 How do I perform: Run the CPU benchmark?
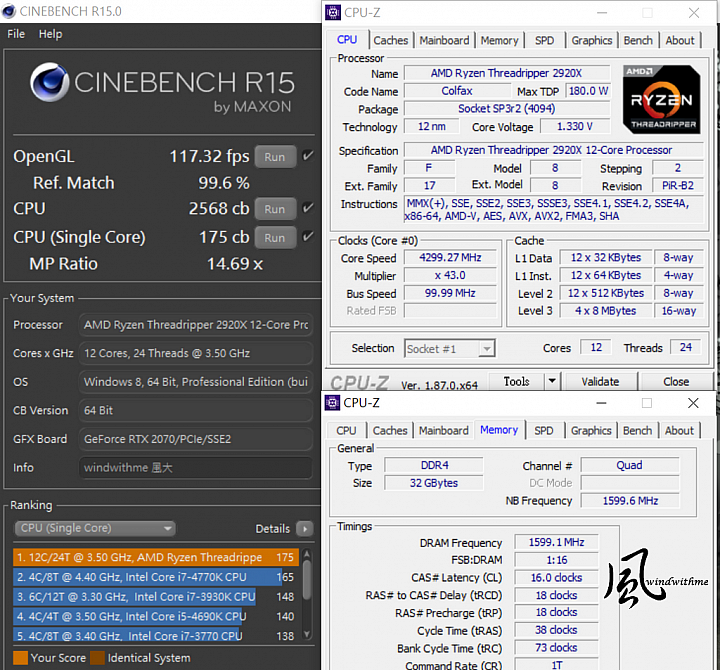click(x=275, y=209)
